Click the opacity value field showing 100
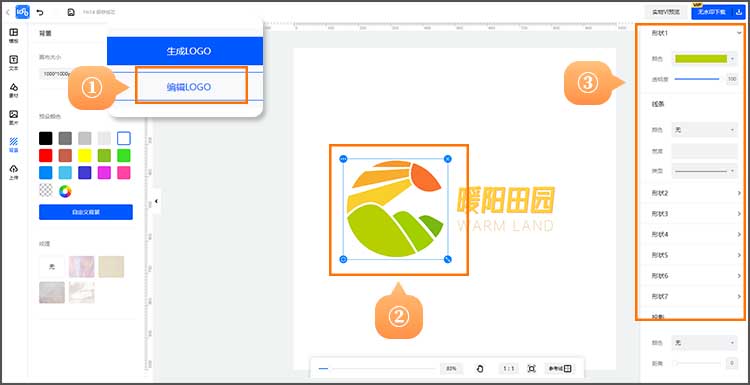 click(x=732, y=79)
